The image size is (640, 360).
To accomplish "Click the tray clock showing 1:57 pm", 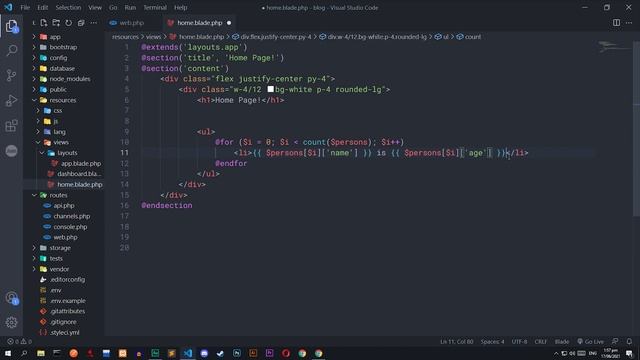I will [611, 353].
